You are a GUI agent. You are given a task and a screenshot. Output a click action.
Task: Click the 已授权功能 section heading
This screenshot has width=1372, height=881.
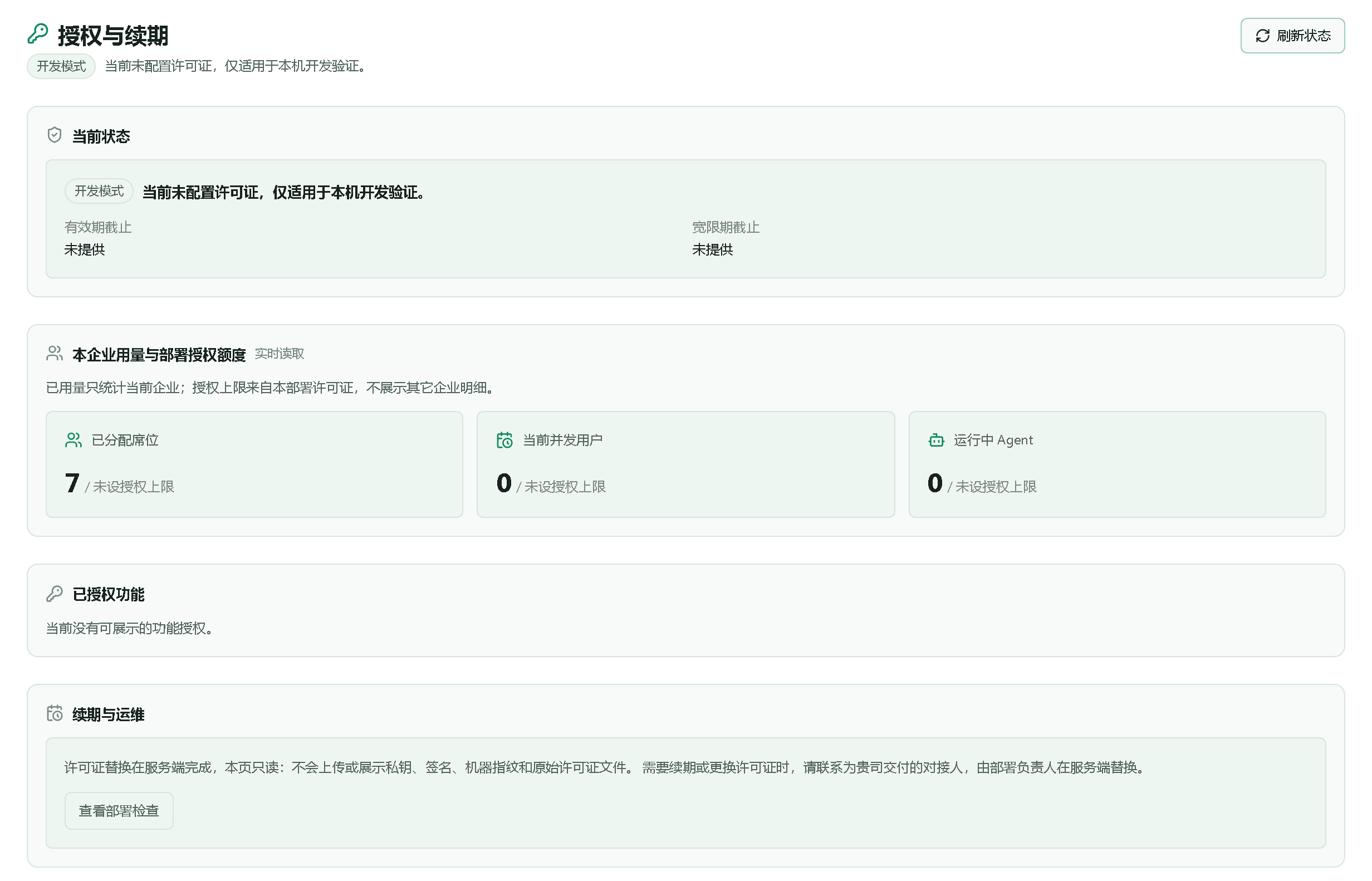(x=109, y=594)
